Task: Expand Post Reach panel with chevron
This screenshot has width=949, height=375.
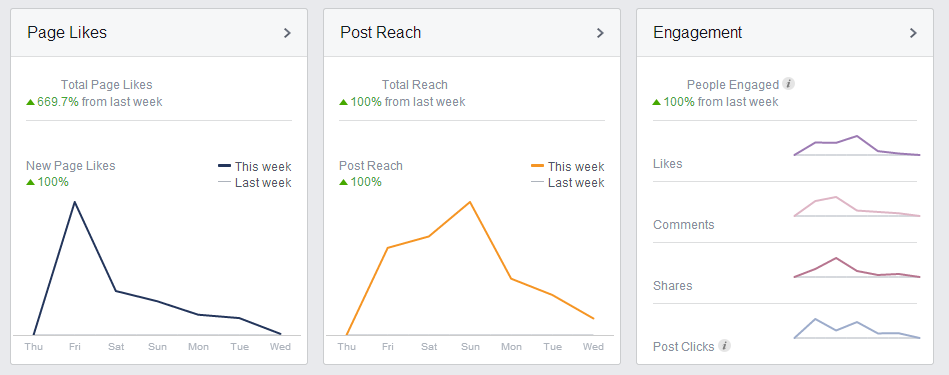Action: (x=600, y=33)
